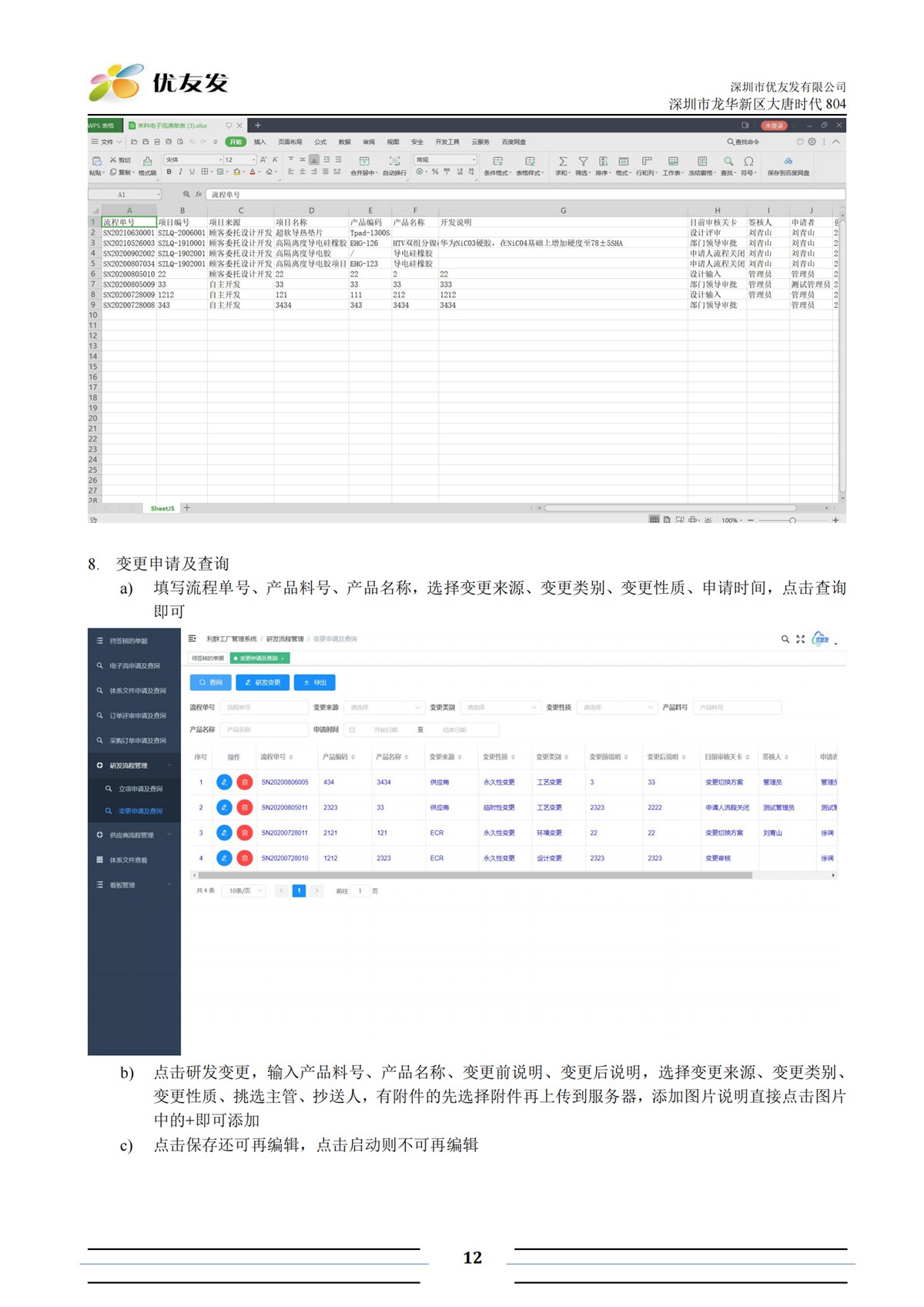Click the 导出 export button
Screen dimensions: 924x1307
coord(314,682)
